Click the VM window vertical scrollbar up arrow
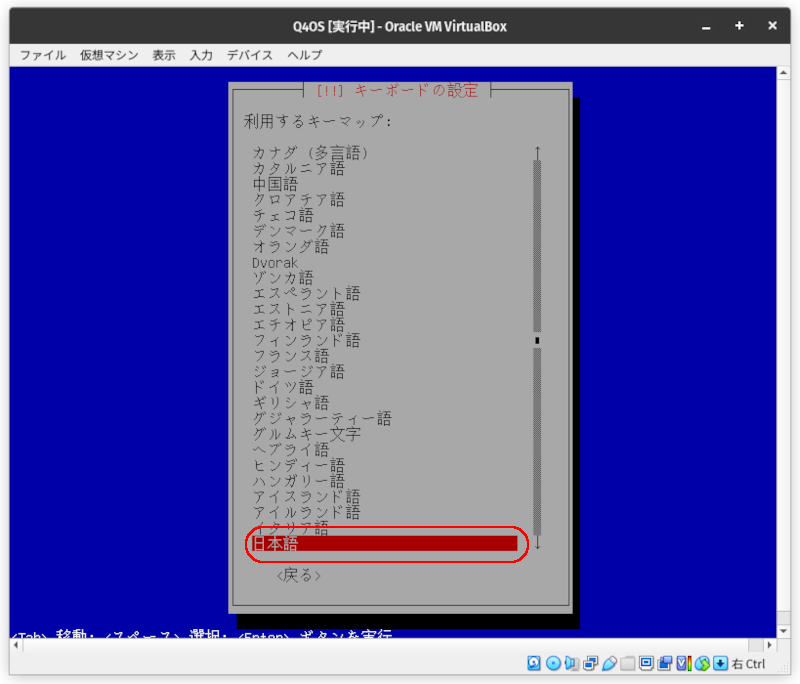The image size is (800, 684). click(x=783, y=73)
